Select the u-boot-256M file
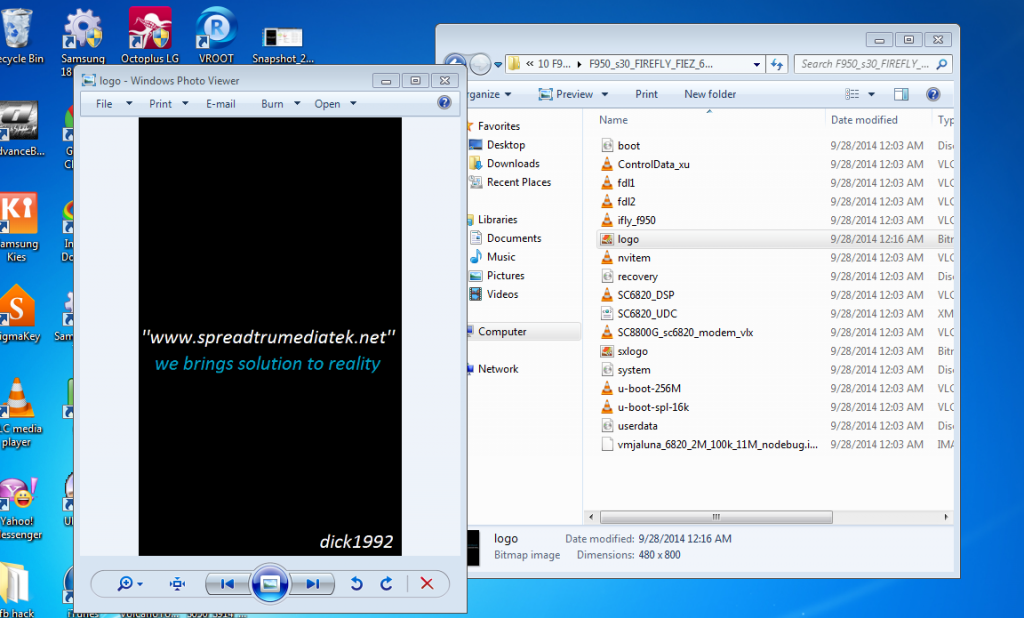 click(x=649, y=388)
